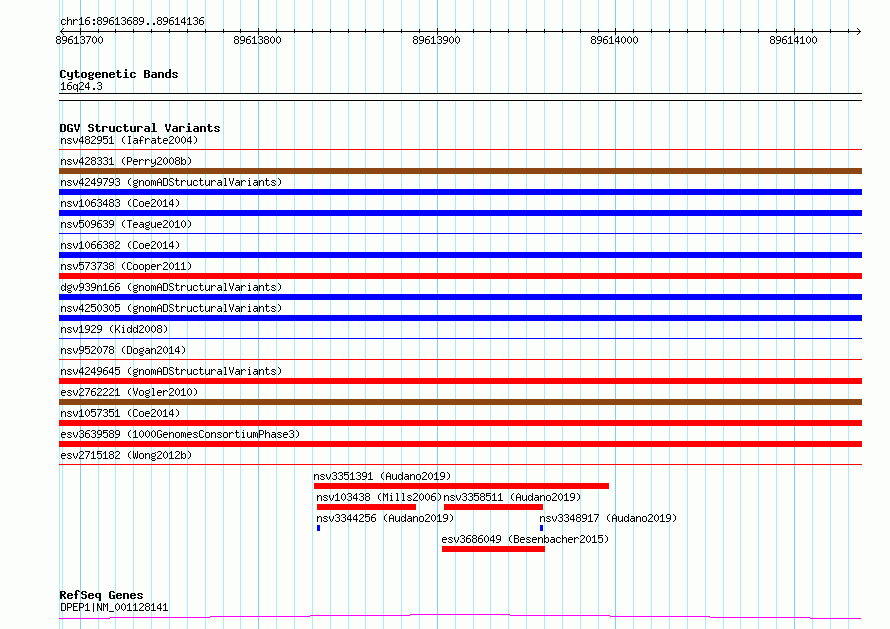890x629 pixels.
Task: Click the chr16:89613689..89614136 coordinate label
Action: pos(132,22)
